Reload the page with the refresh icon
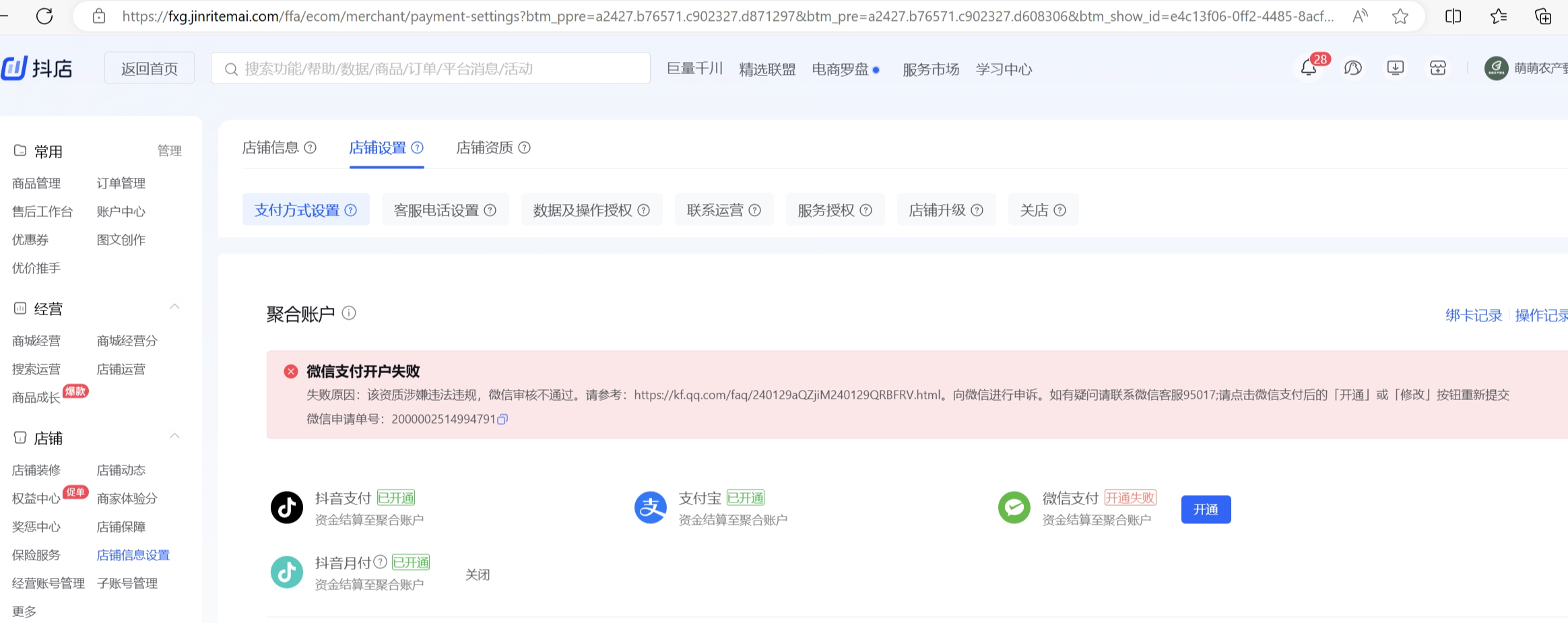 [x=44, y=15]
